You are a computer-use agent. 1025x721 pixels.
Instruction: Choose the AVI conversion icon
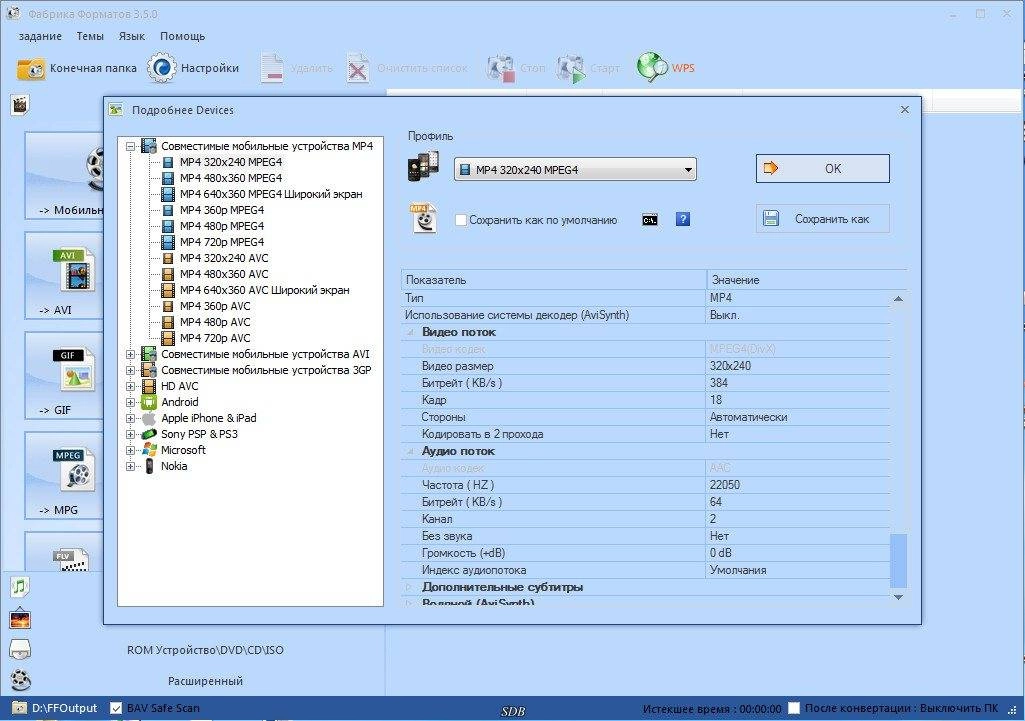[x=77, y=270]
